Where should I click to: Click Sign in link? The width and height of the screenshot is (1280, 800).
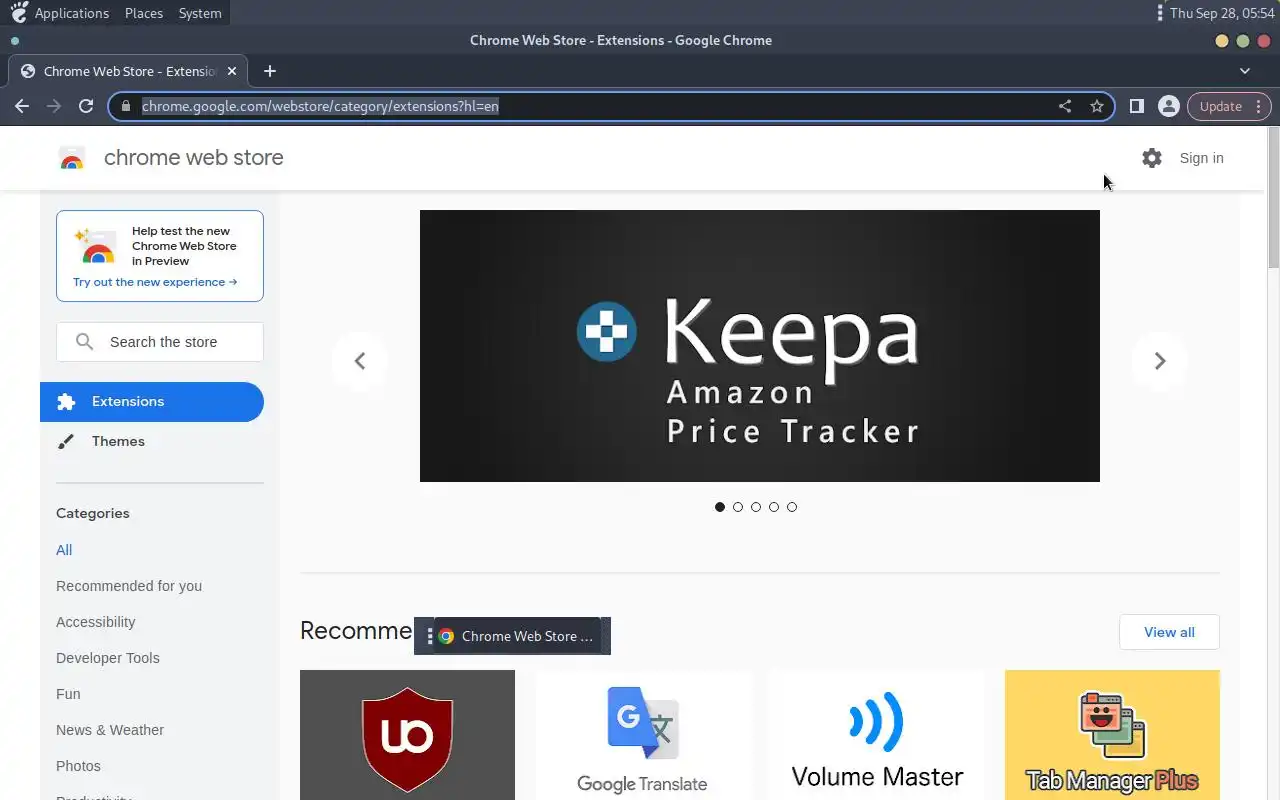pyautogui.click(x=1201, y=158)
